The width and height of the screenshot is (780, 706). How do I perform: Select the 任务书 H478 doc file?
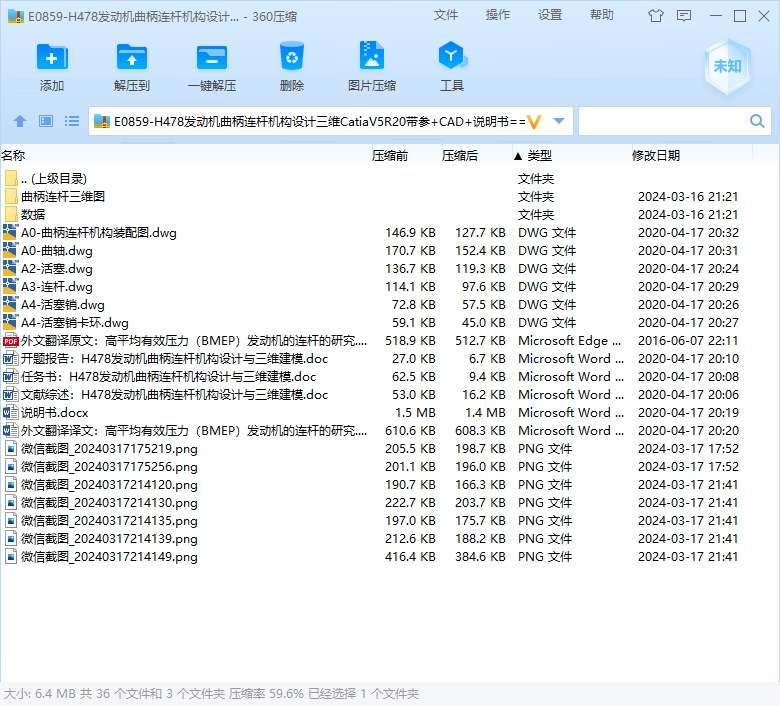pos(378,377)
